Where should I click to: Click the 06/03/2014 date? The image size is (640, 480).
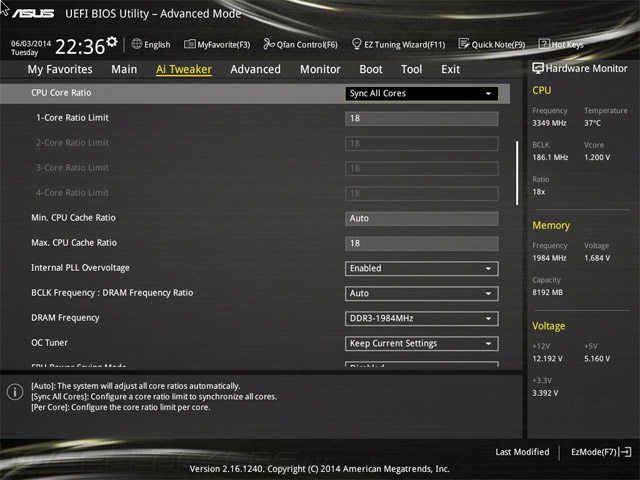point(31,43)
